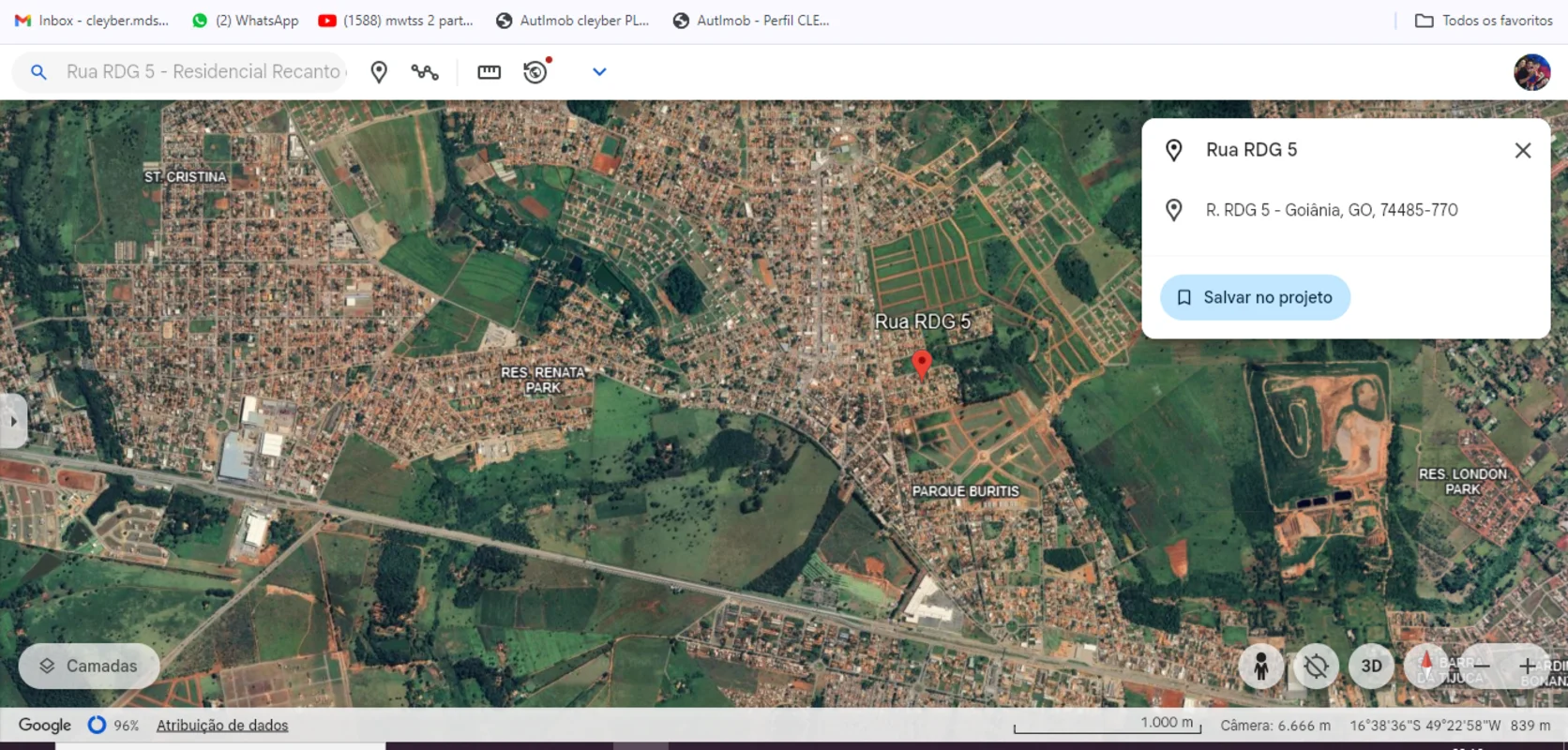The width and height of the screenshot is (1568, 750).
Task: Open historical imagery clock-globe icon
Action: pyautogui.click(x=535, y=72)
